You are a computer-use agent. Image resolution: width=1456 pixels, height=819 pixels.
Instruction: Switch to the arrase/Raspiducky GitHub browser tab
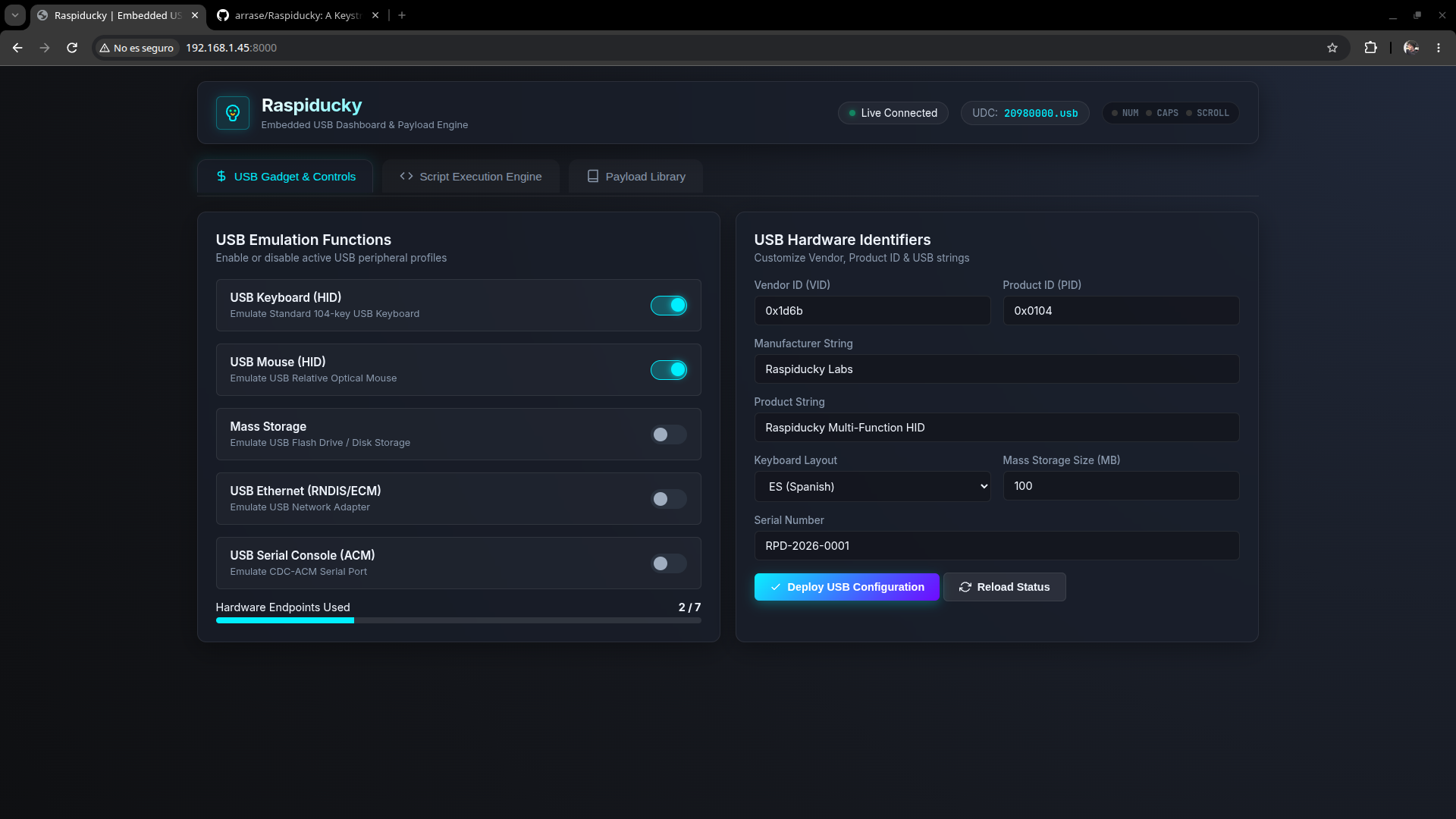point(297,15)
